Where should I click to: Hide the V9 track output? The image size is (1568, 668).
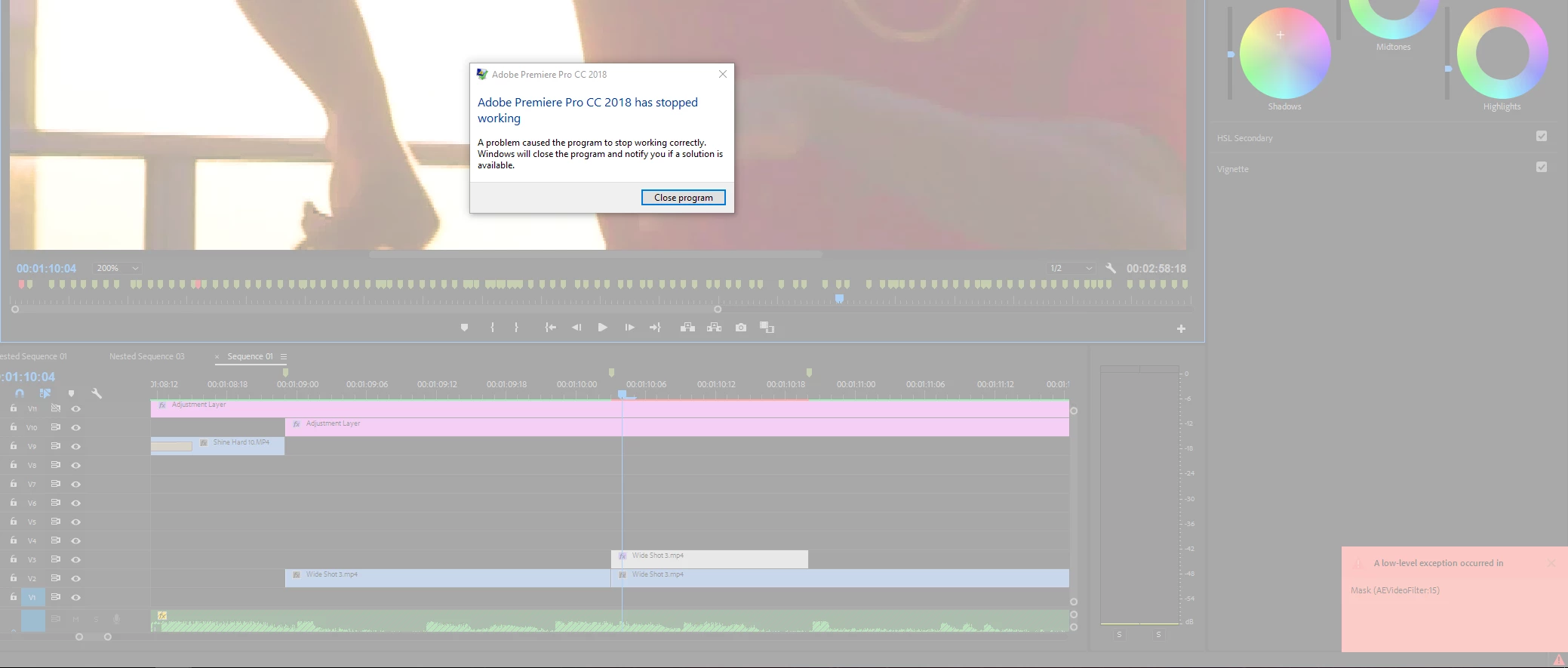pyautogui.click(x=75, y=446)
